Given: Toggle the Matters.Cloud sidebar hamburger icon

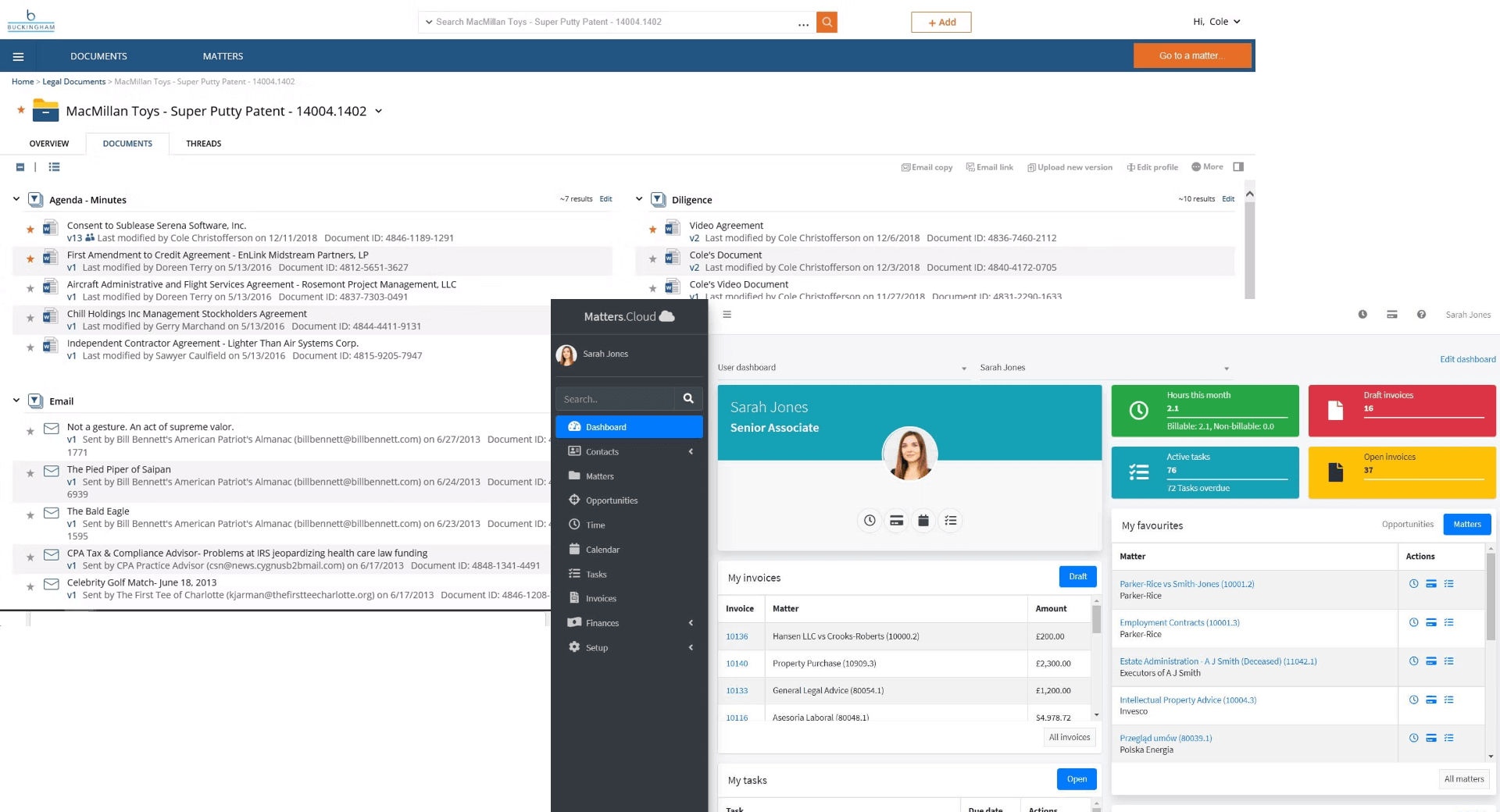Looking at the screenshot, I should pyautogui.click(x=727, y=315).
